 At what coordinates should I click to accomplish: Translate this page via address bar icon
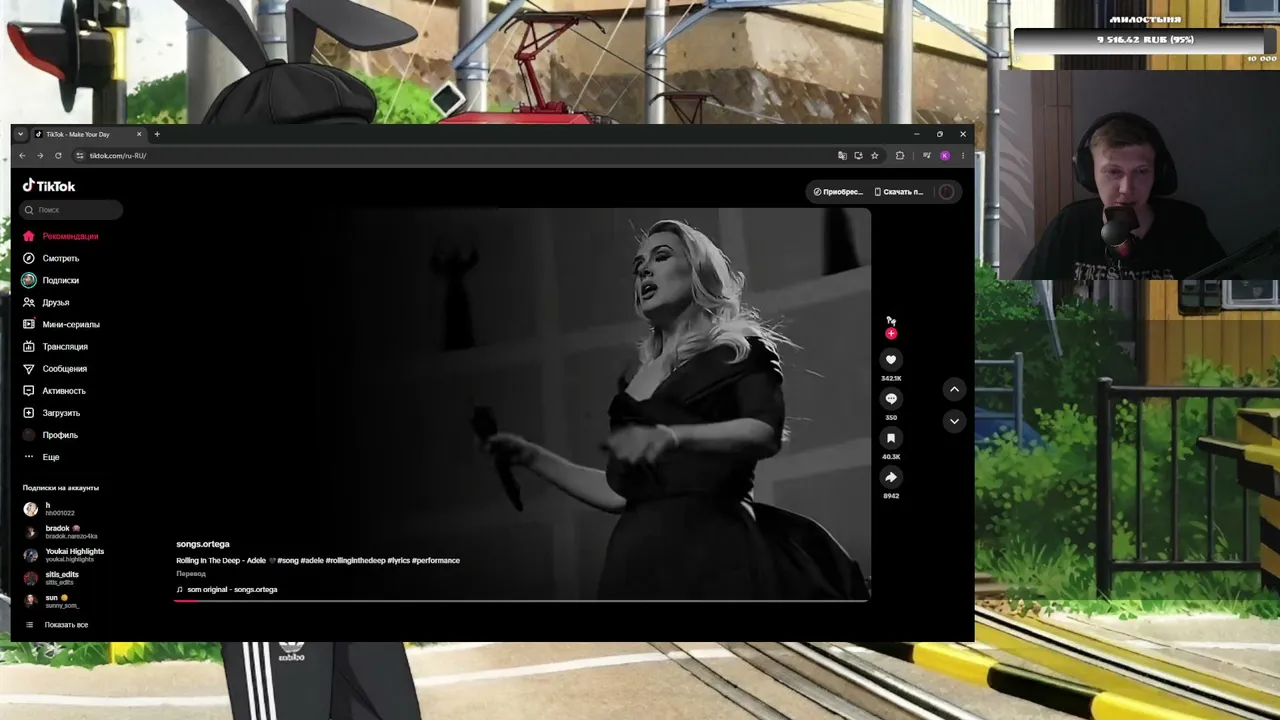click(x=842, y=156)
